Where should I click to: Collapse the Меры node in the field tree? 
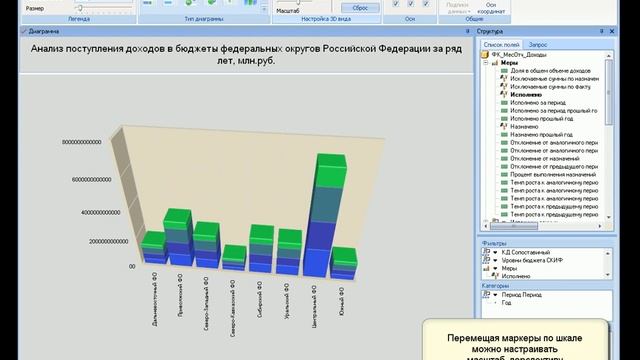point(486,63)
